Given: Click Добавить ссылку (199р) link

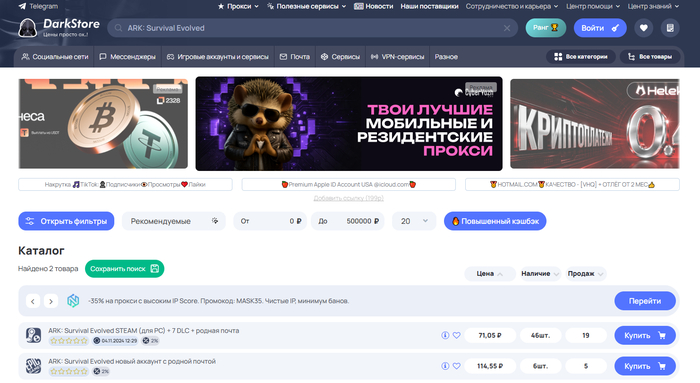Looking at the screenshot, I should (349, 198).
